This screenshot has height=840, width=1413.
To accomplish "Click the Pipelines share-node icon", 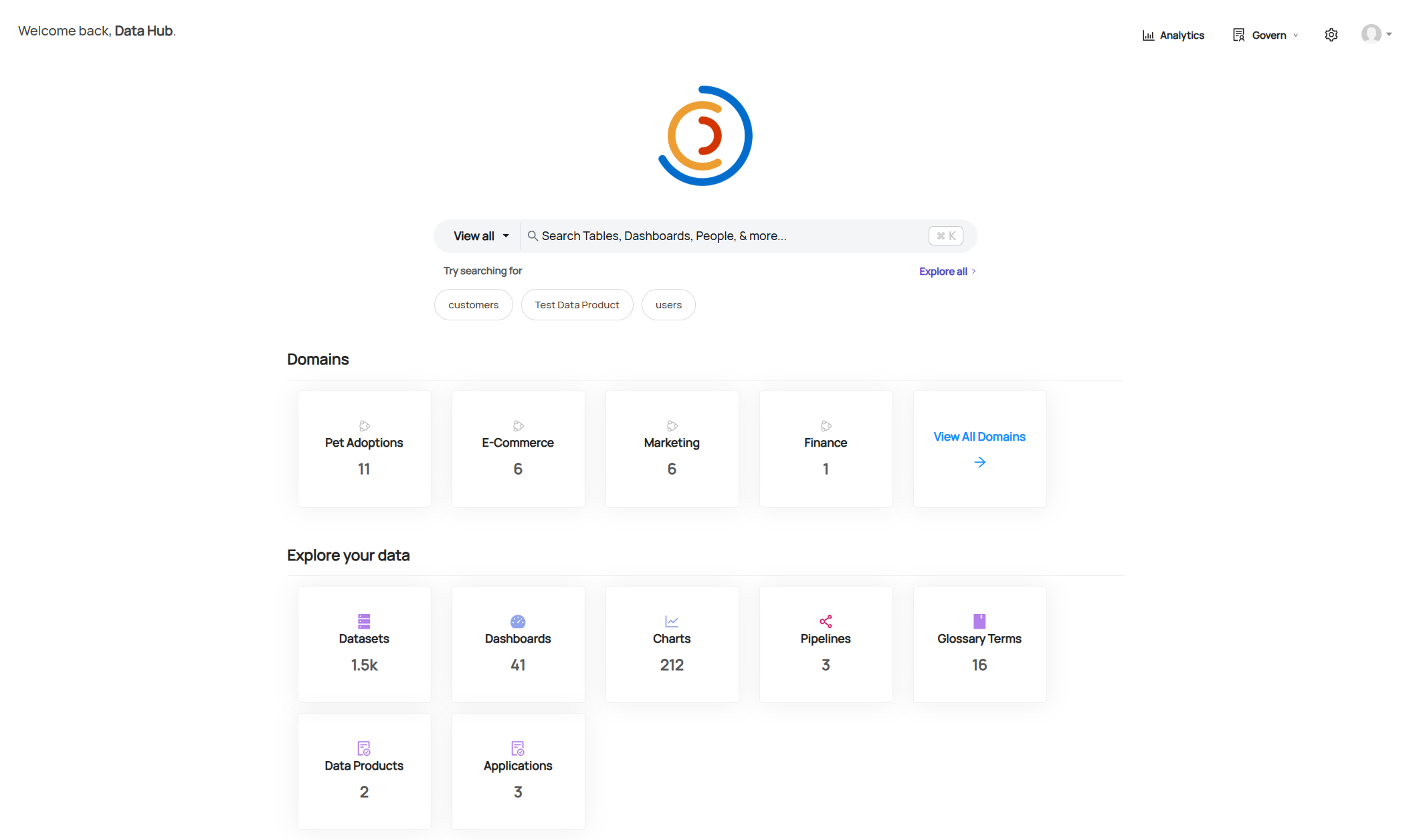I will (826, 621).
